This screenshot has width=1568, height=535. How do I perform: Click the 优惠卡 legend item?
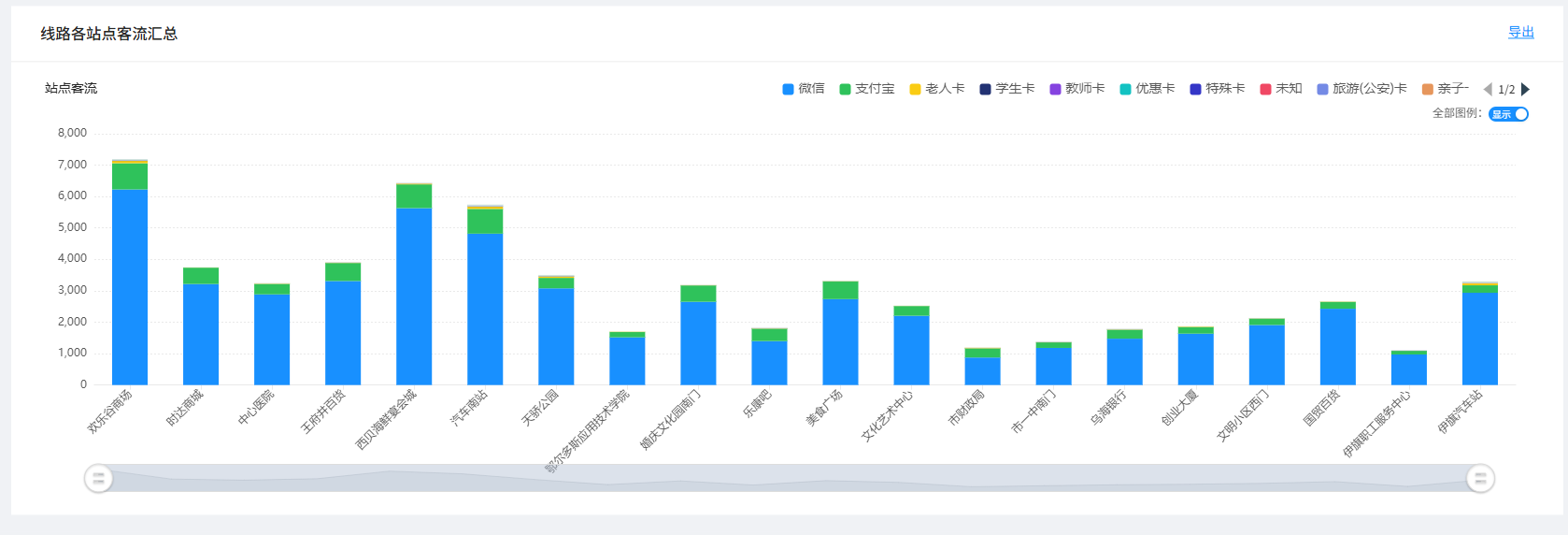1147,89
